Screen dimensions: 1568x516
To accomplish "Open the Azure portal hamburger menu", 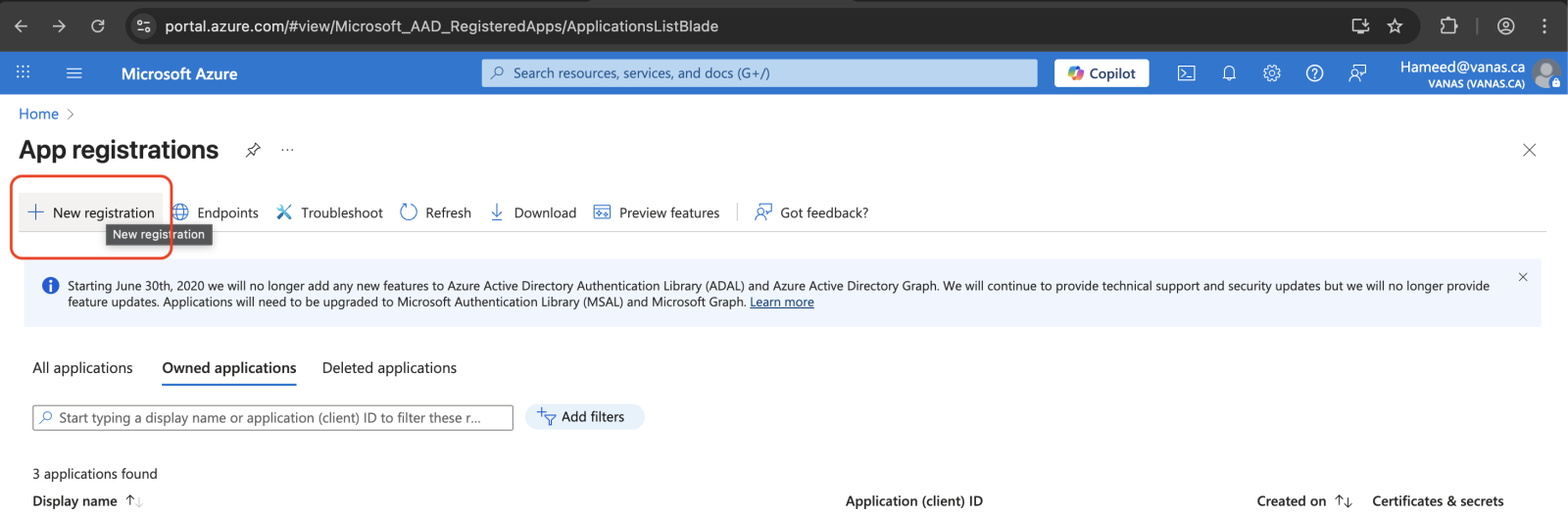I will pyautogui.click(x=74, y=72).
